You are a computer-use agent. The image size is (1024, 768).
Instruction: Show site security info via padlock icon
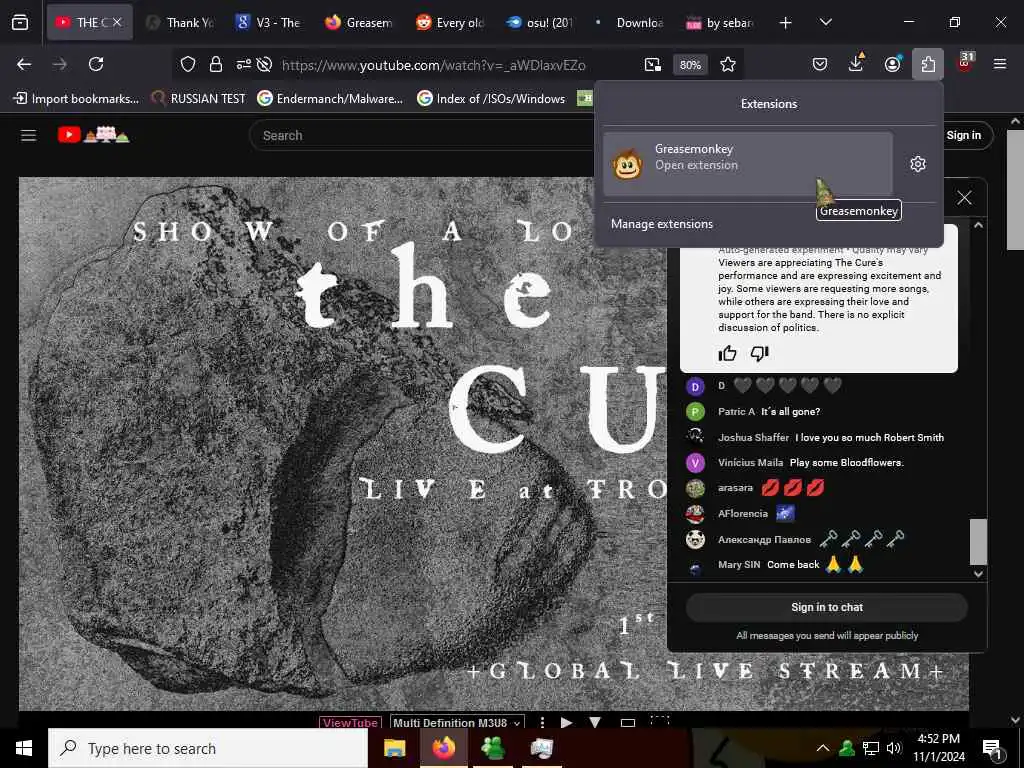pos(216,64)
